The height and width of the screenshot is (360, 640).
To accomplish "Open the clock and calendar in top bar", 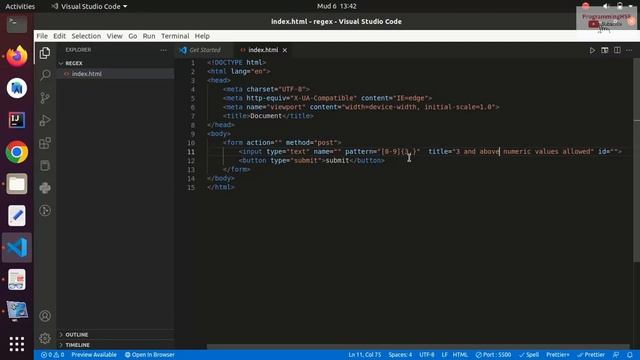I will click(x=336, y=6).
